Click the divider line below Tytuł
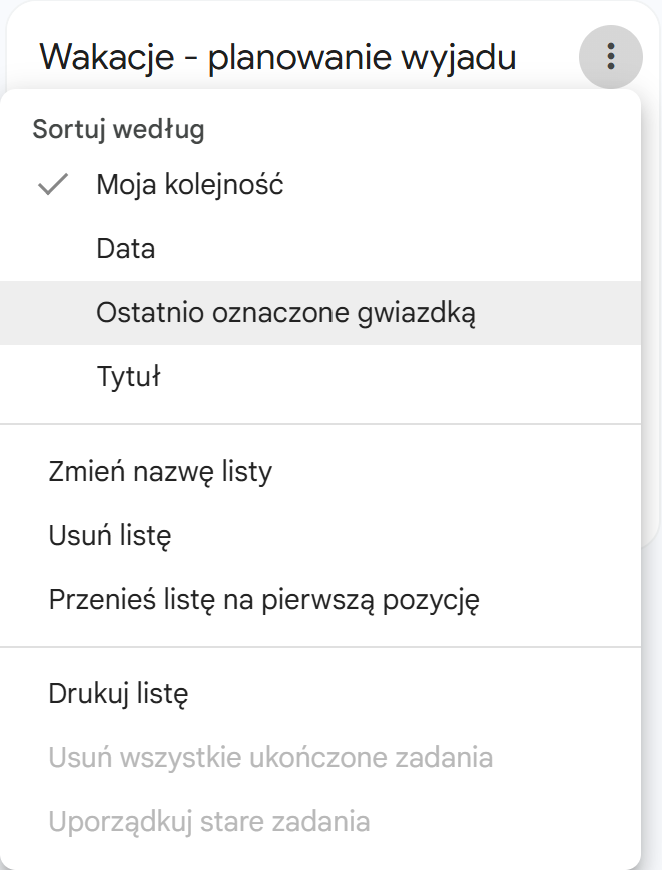Viewport: 662px width, 870px height. [320, 424]
